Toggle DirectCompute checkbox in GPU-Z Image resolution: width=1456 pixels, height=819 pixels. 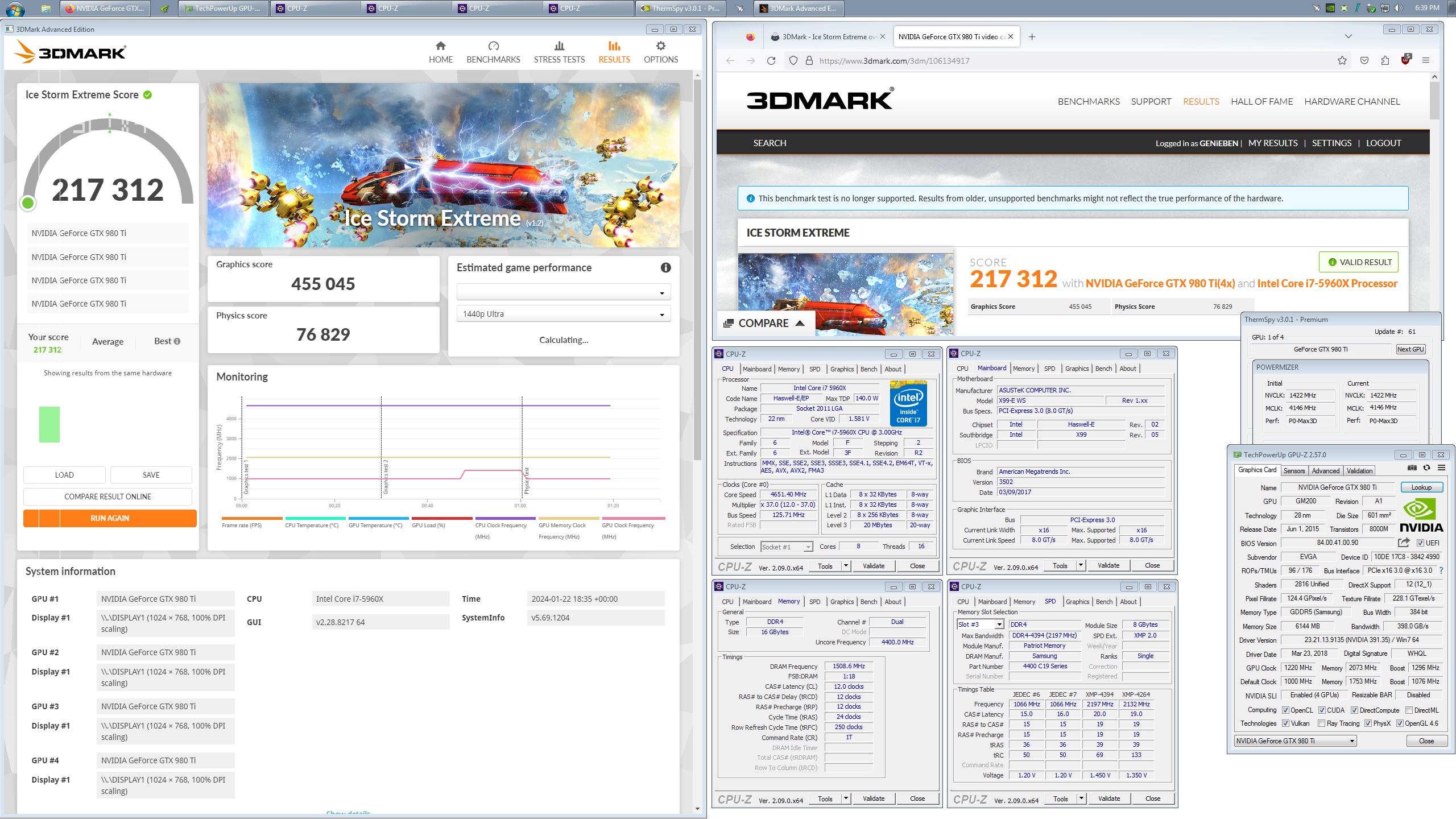coord(1354,710)
